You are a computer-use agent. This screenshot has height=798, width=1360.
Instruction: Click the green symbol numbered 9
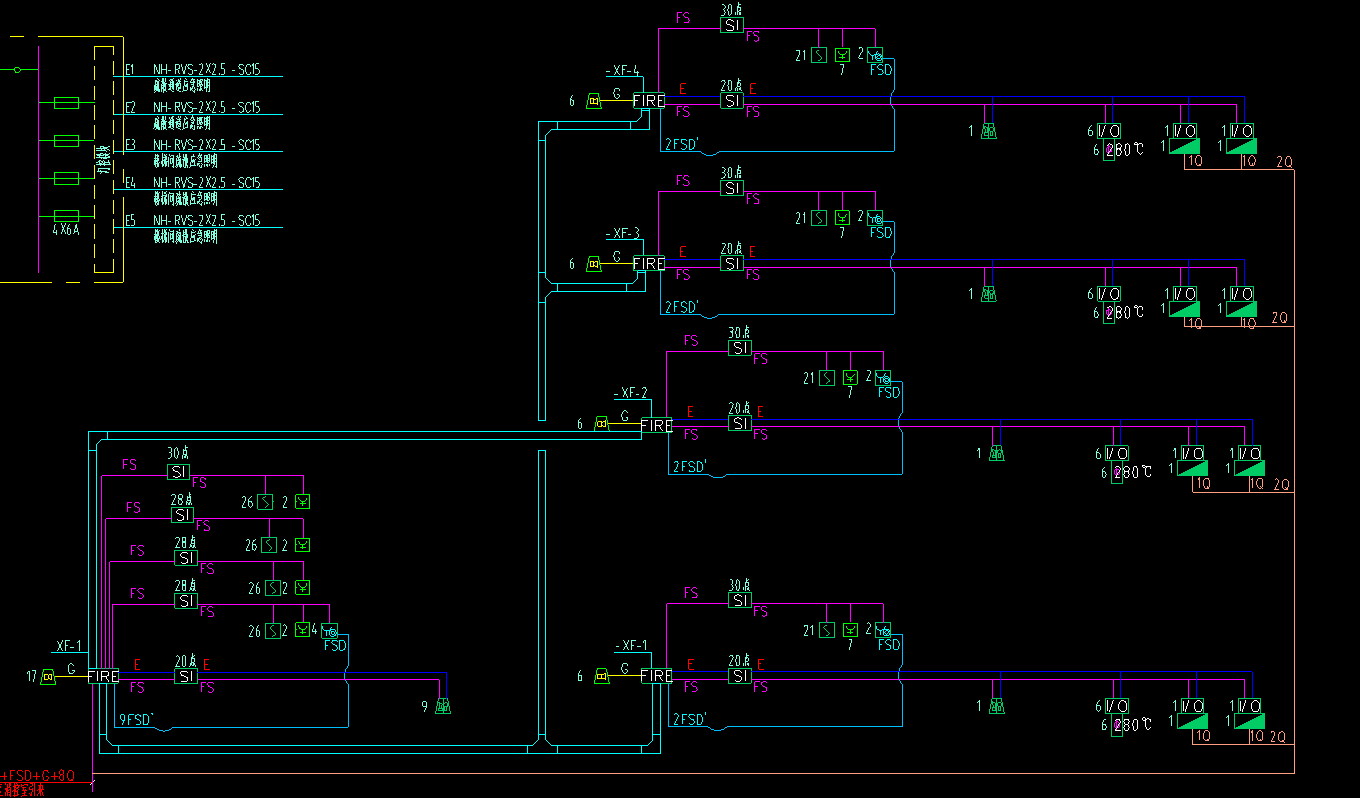pyautogui.click(x=444, y=707)
